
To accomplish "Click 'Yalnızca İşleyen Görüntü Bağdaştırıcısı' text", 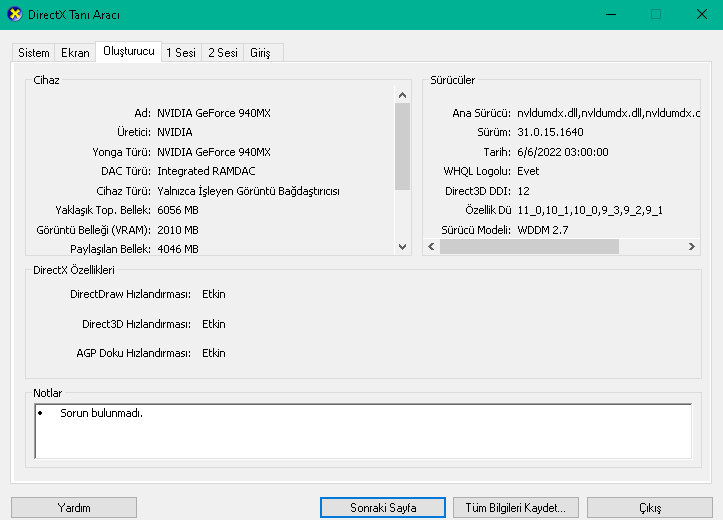I will pyautogui.click(x=249, y=191).
